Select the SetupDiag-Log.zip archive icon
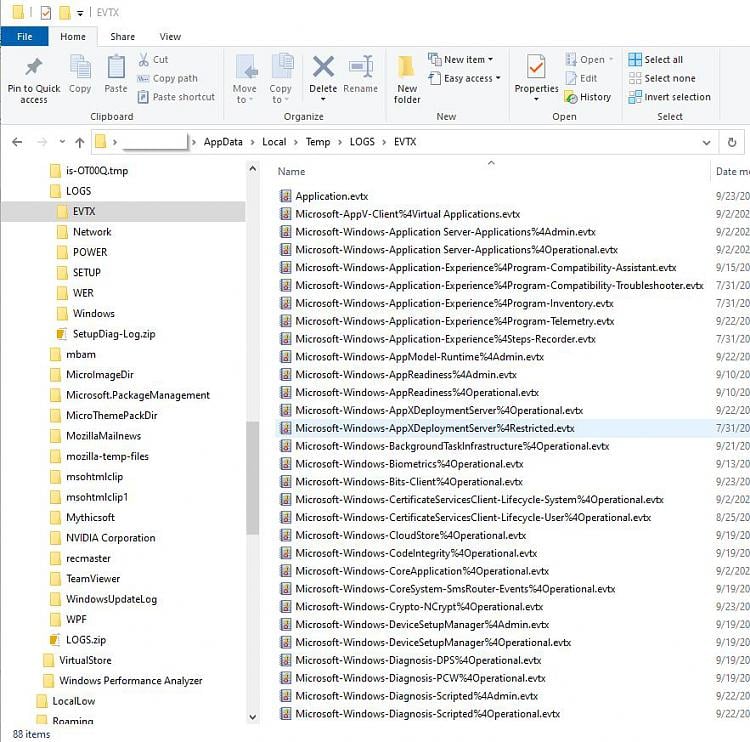Screen dimensions: 750x742 (x=62, y=334)
